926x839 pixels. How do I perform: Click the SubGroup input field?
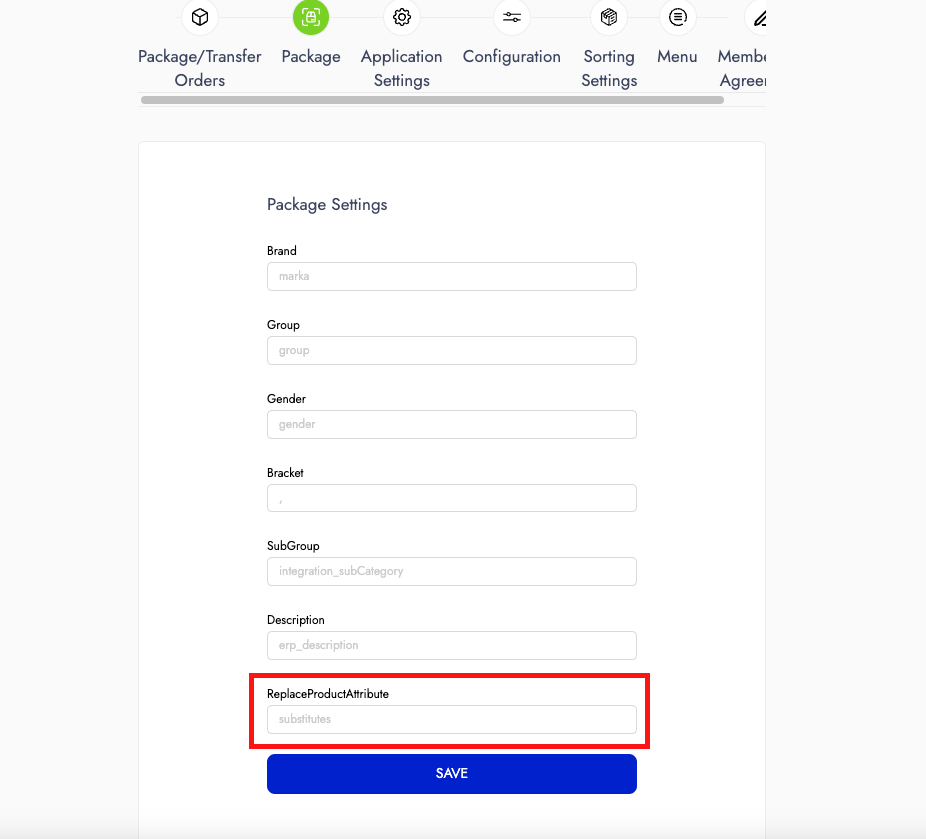click(452, 572)
